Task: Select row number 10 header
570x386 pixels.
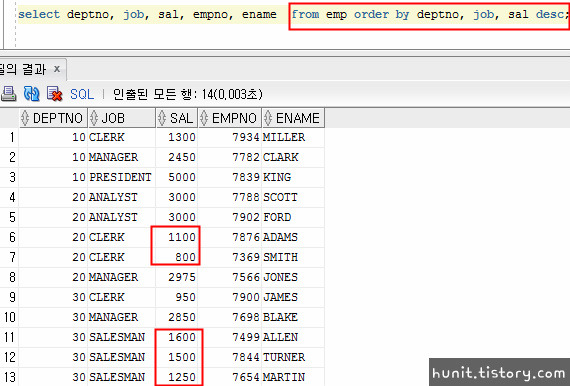Action: point(9,317)
